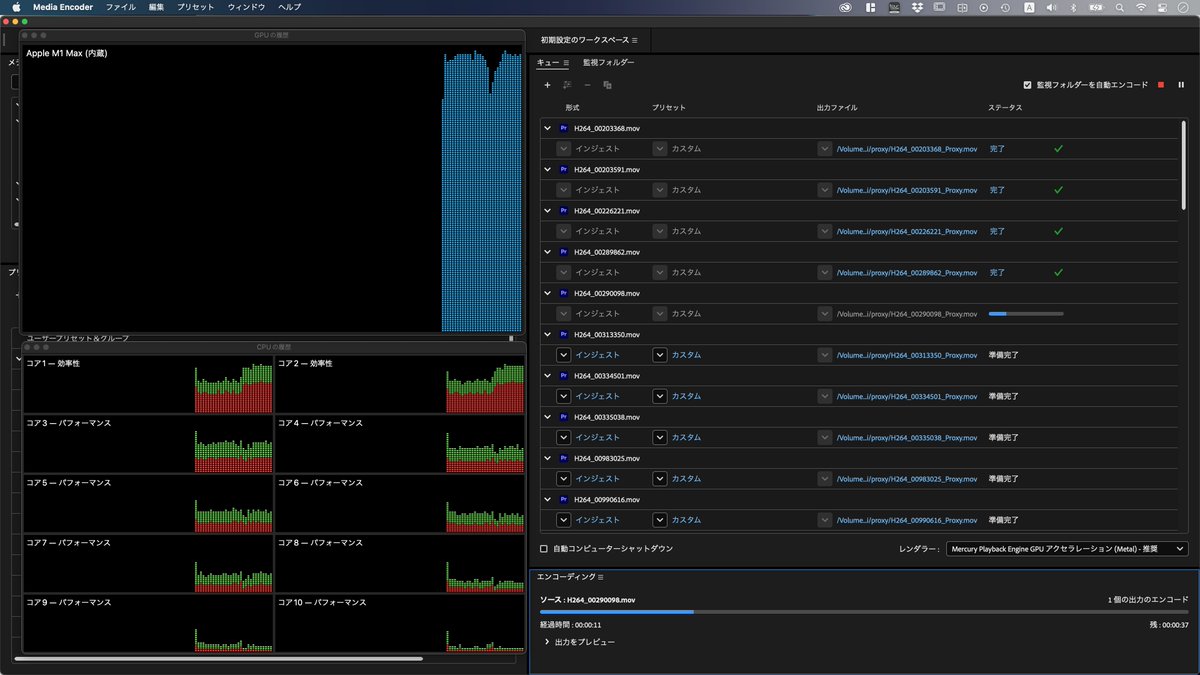
Task: Click green checkmark of H264_00203368 output
Action: coord(1058,149)
